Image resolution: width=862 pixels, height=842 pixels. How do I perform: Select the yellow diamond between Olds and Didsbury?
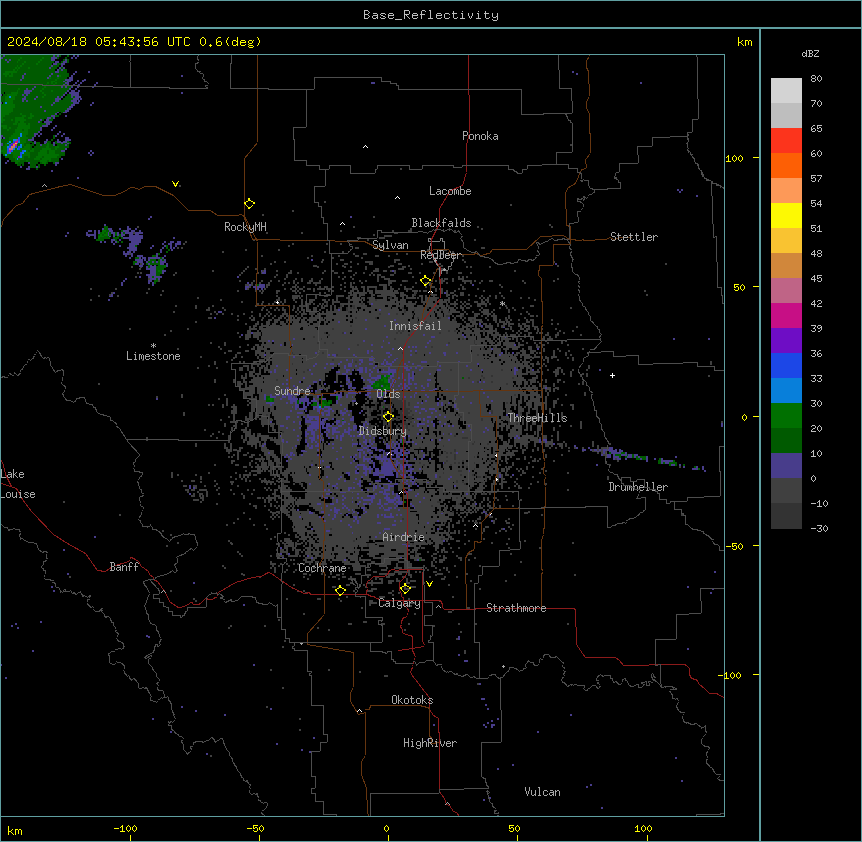[x=389, y=417]
